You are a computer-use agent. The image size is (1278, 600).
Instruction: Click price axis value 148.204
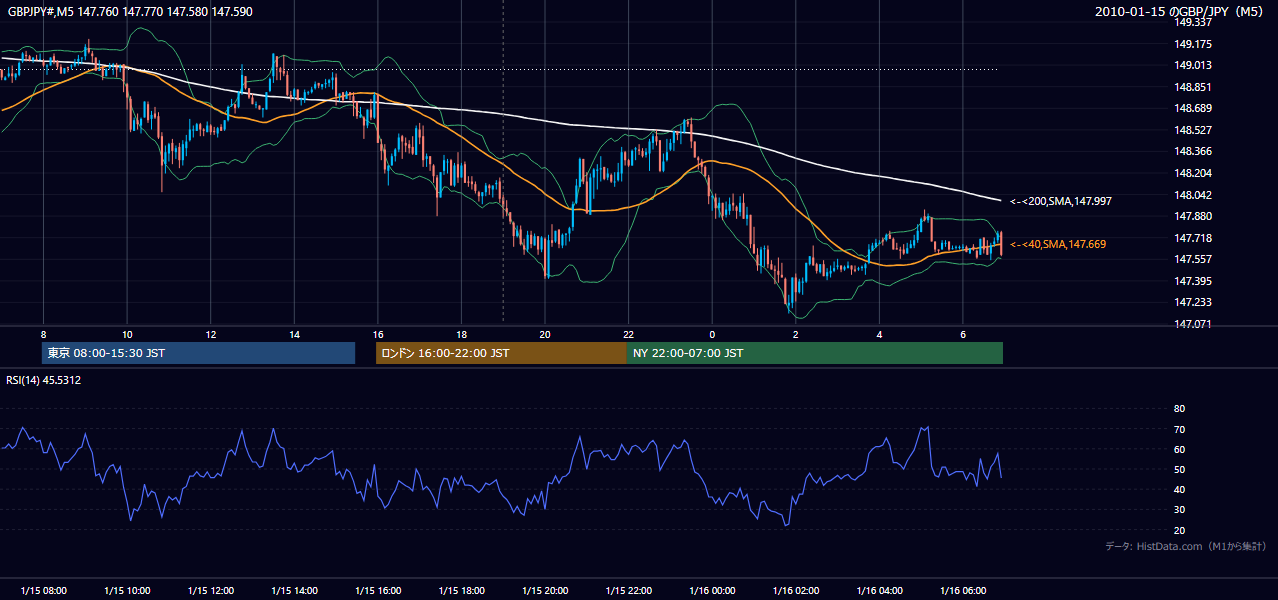(1193, 173)
